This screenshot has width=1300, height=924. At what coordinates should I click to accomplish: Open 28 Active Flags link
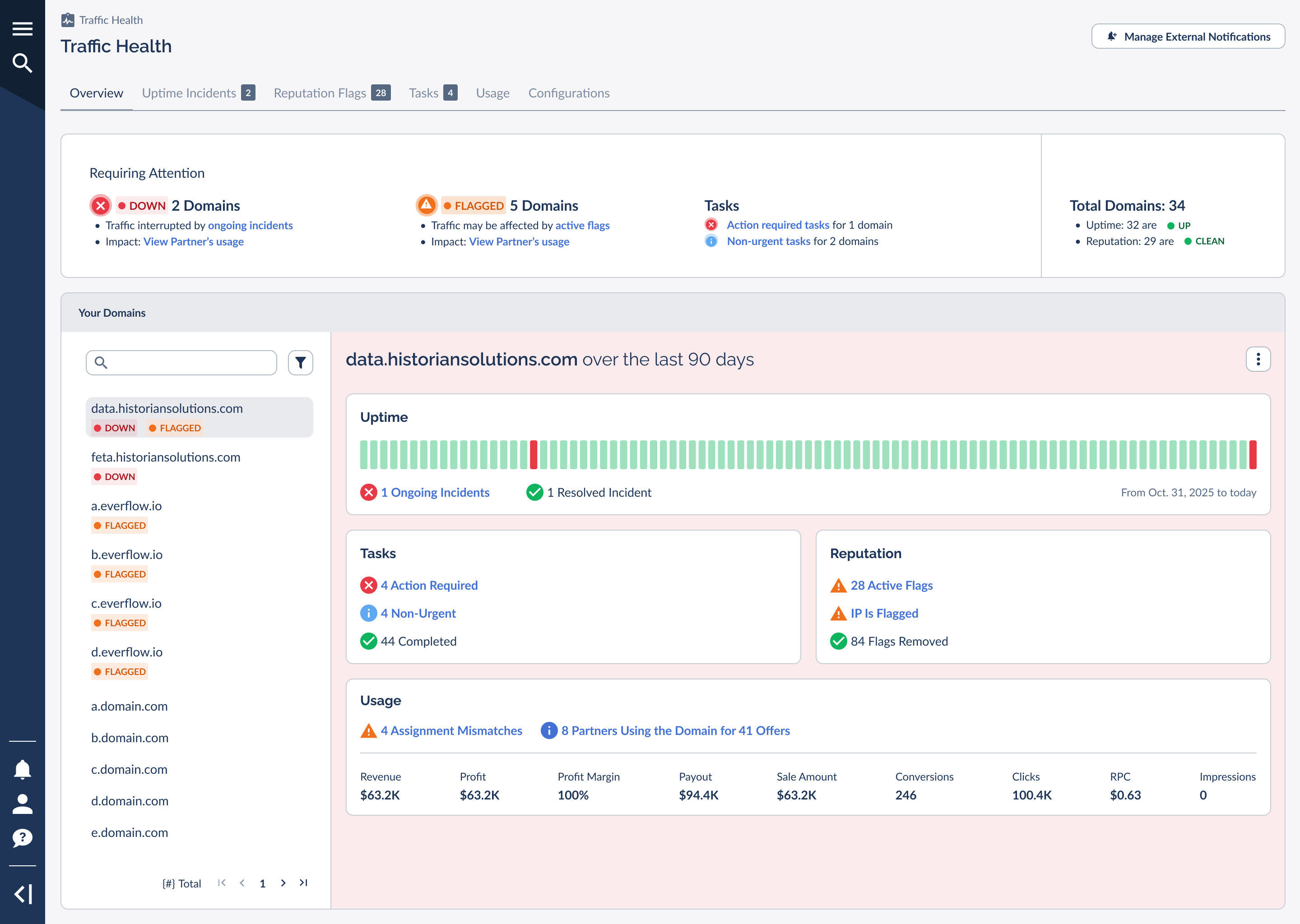pyautogui.click(x=891, y=585)
